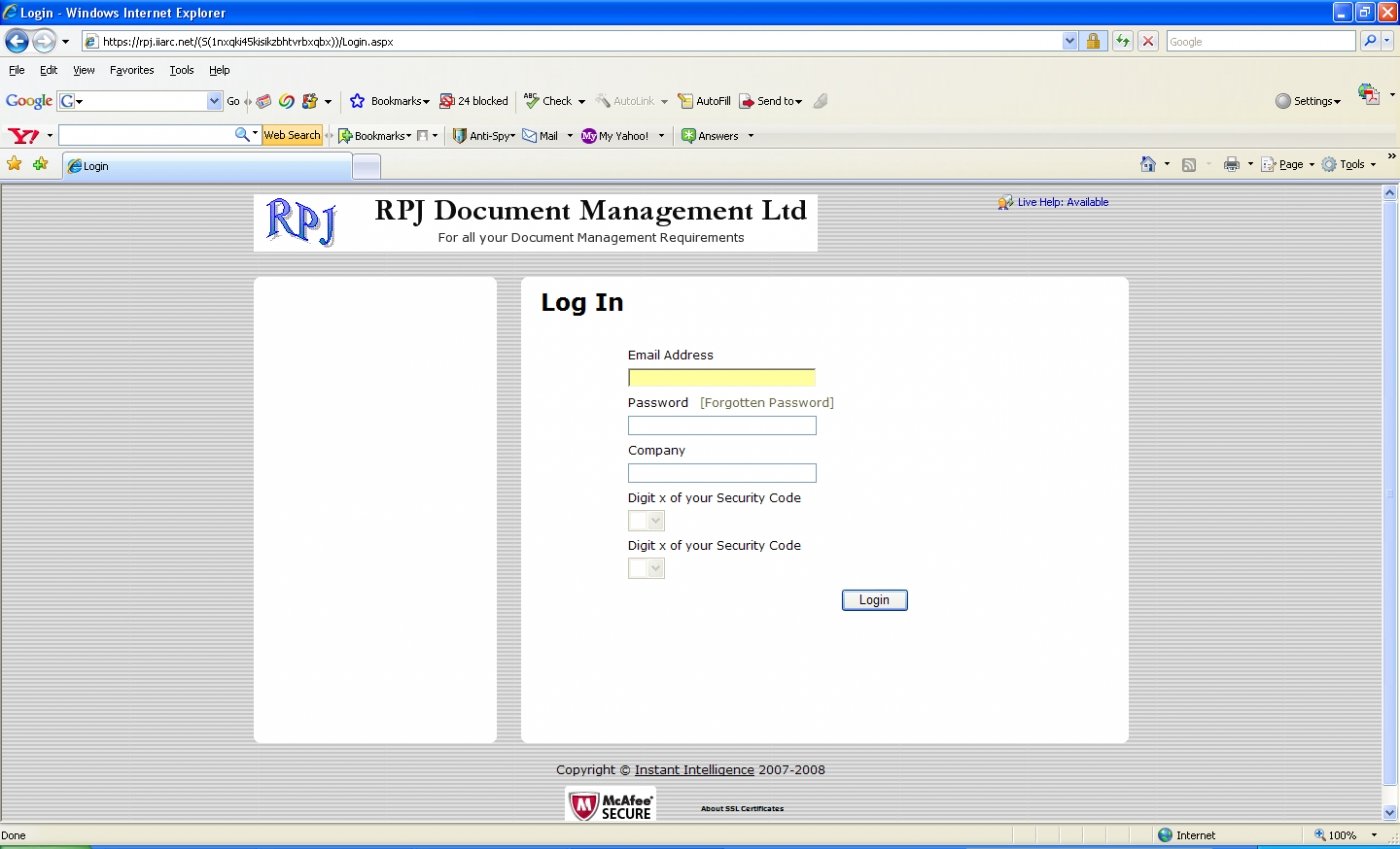Select the Login browser tab

(x=207, y=166)
